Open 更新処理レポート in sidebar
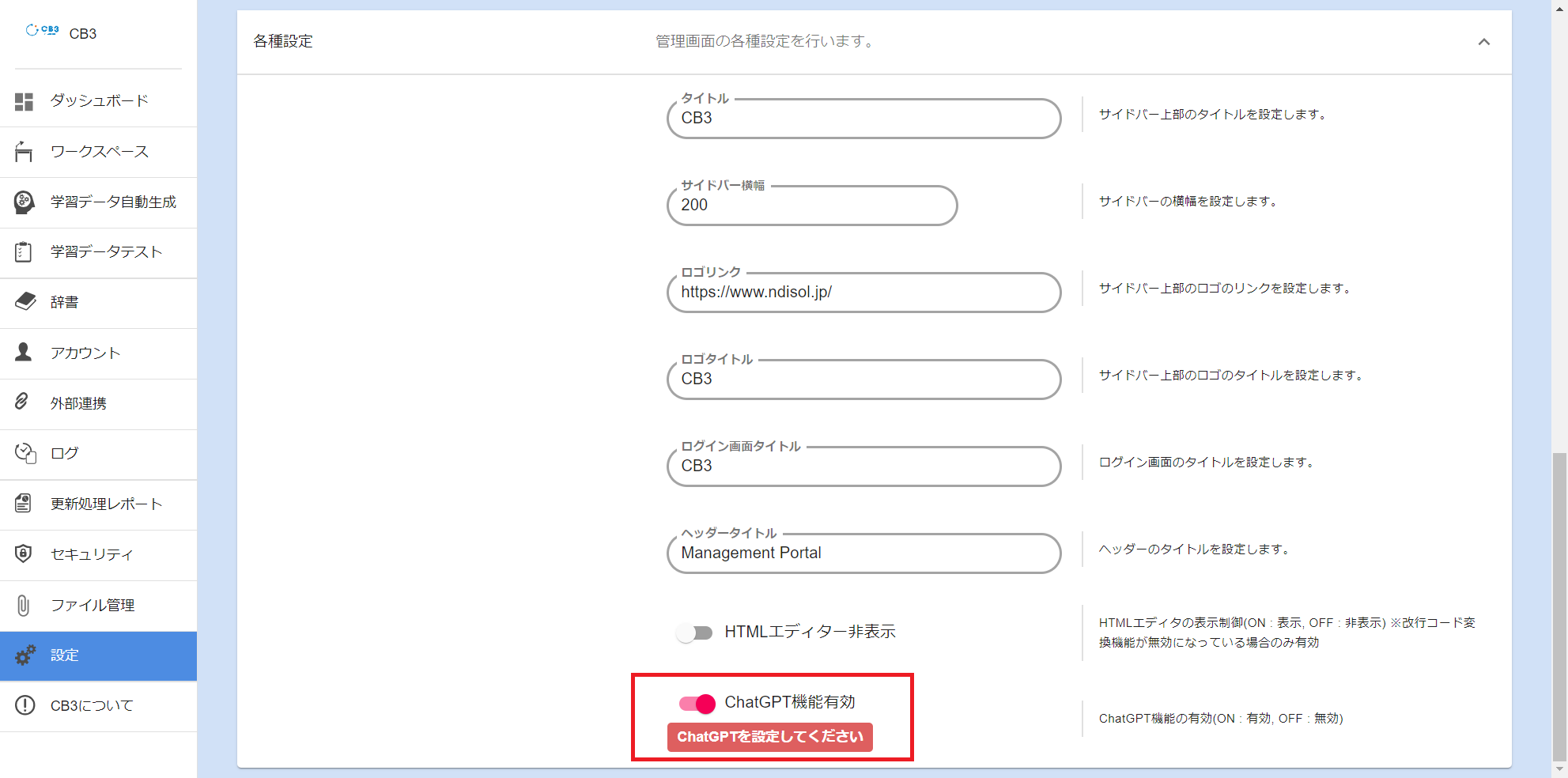Screen dimensions: 1568x778 [x=106, y=504]
